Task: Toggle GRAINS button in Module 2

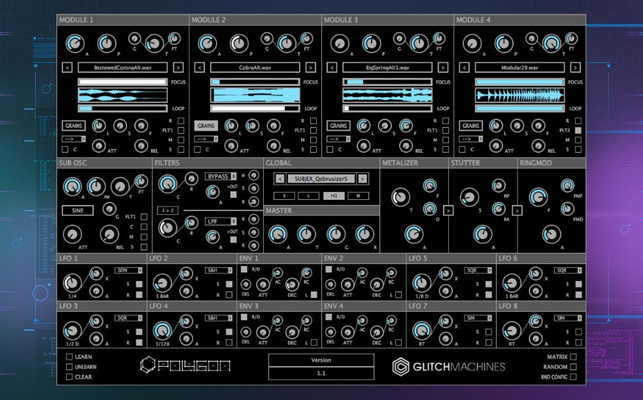Action: [206, 126]
